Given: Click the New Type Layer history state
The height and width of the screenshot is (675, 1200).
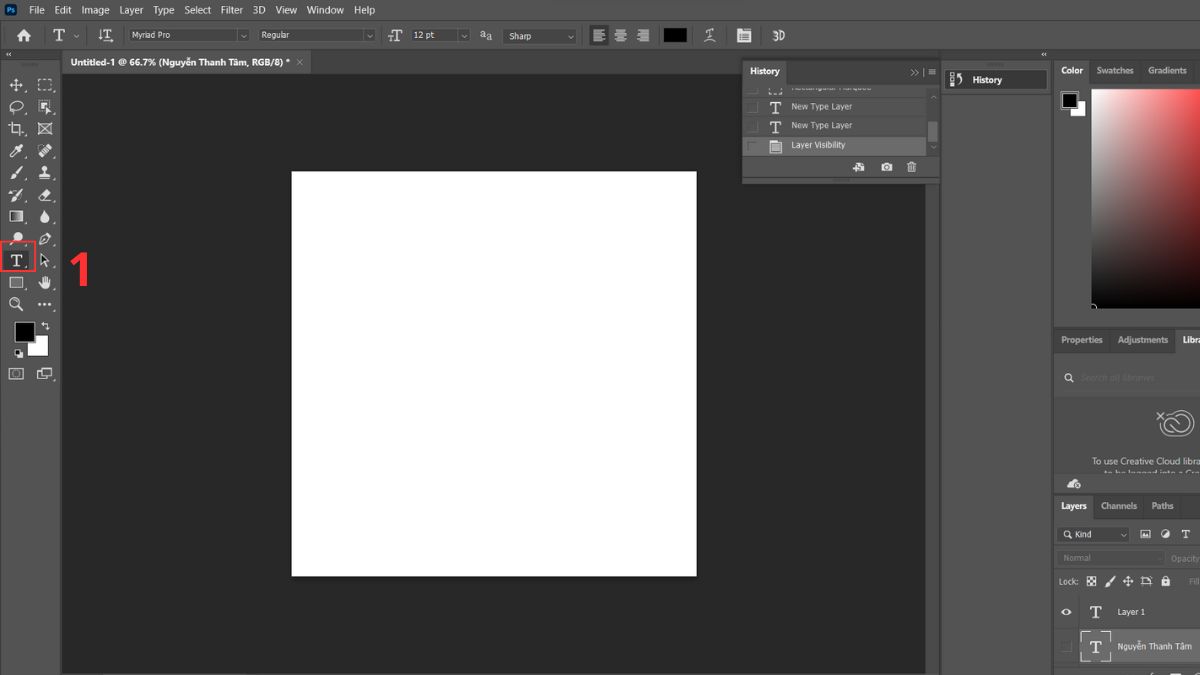Looking at the screenshot, I should click(x=821, y=106).
